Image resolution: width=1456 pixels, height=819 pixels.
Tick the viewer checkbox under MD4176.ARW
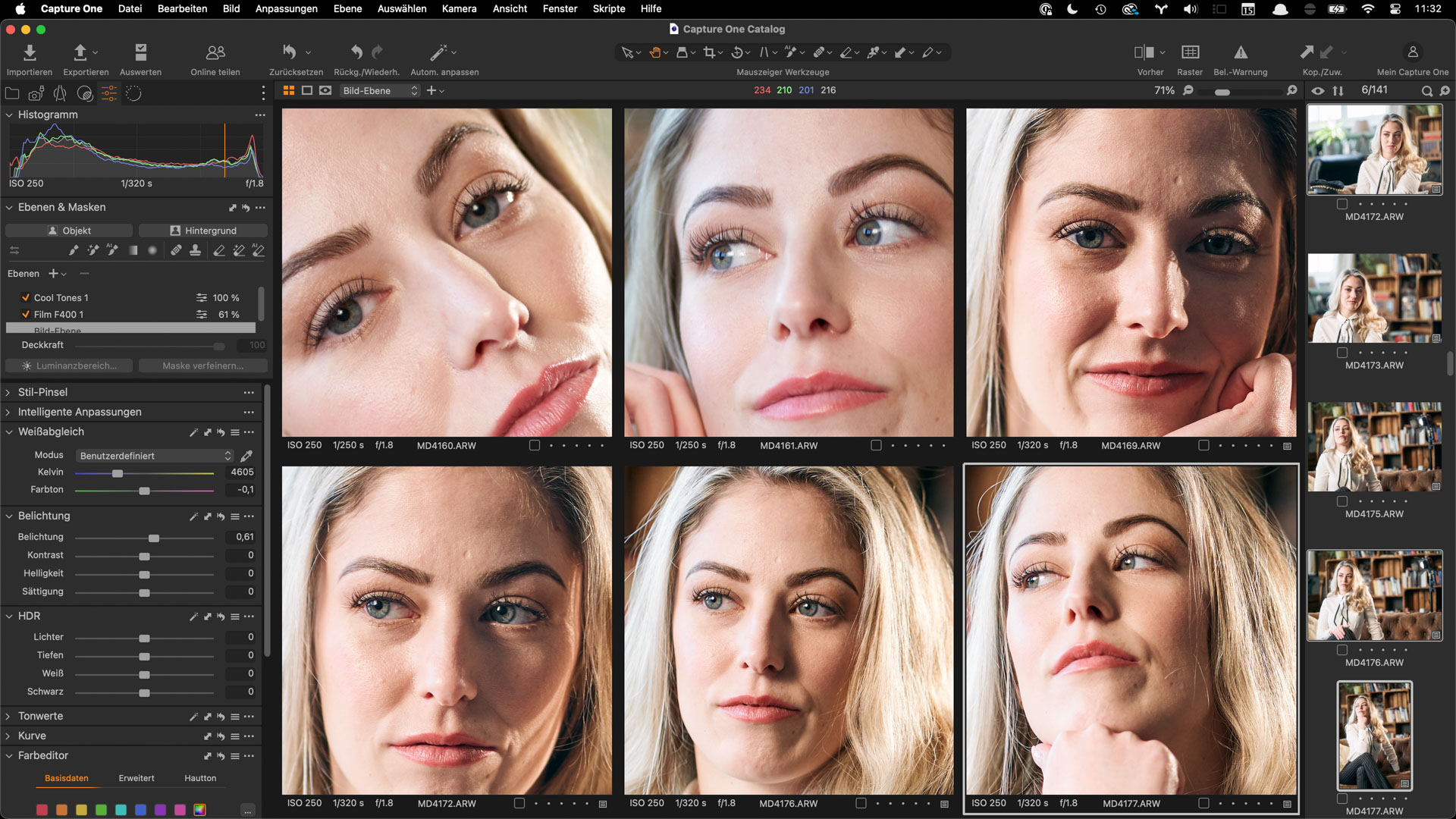[861, 803]
